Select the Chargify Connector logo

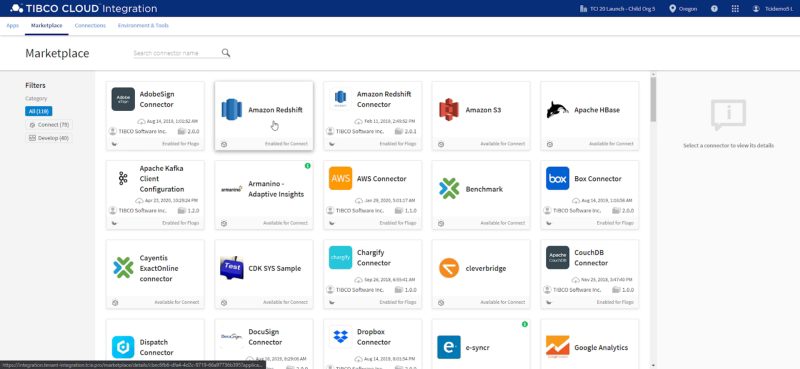coord(340,257)
